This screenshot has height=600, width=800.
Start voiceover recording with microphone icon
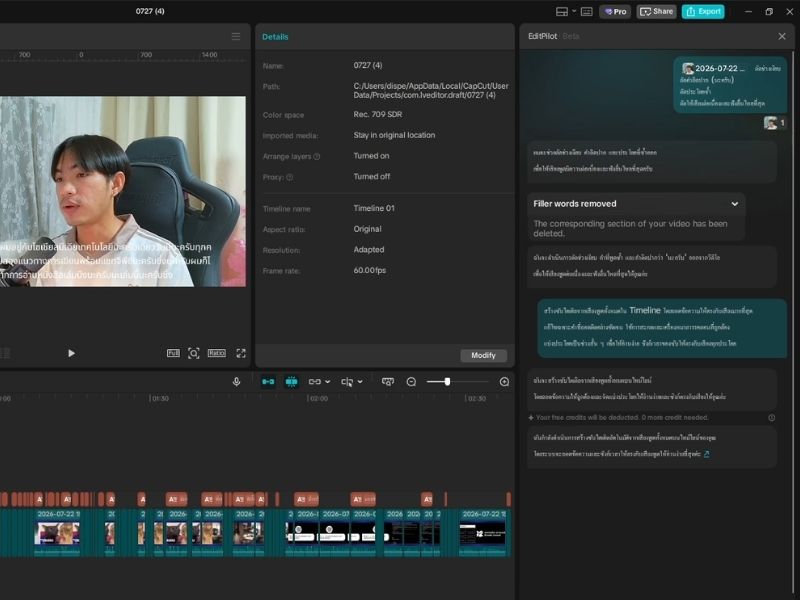(236, 382)
